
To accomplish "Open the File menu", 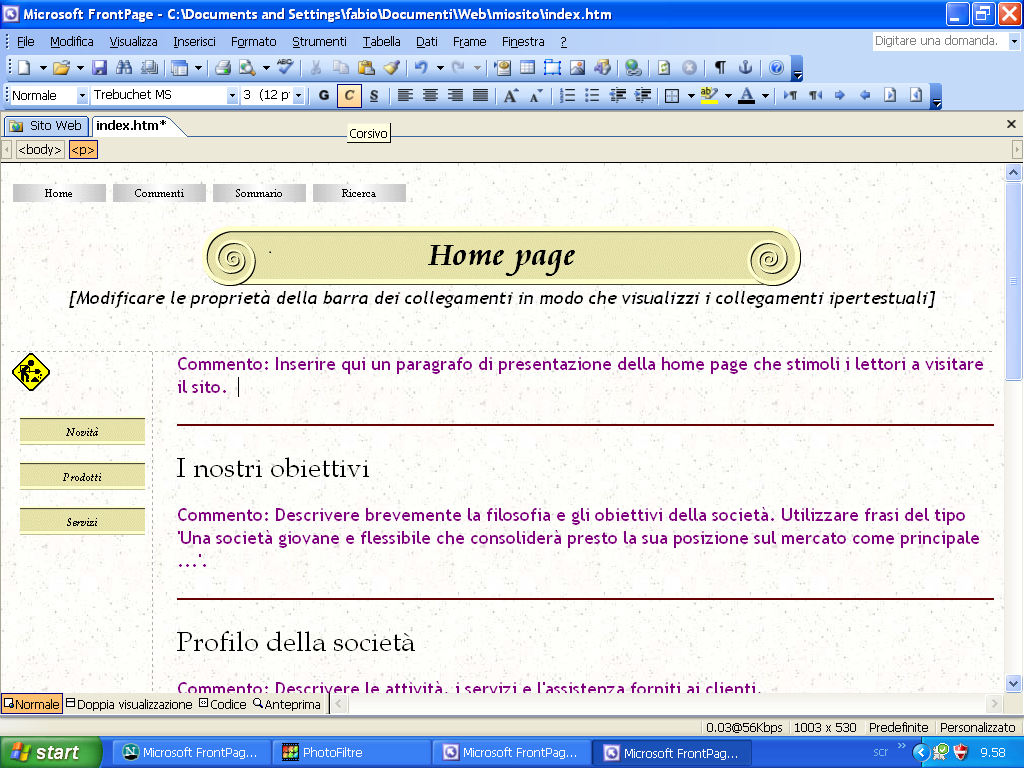I will click(x=25, y=42).
